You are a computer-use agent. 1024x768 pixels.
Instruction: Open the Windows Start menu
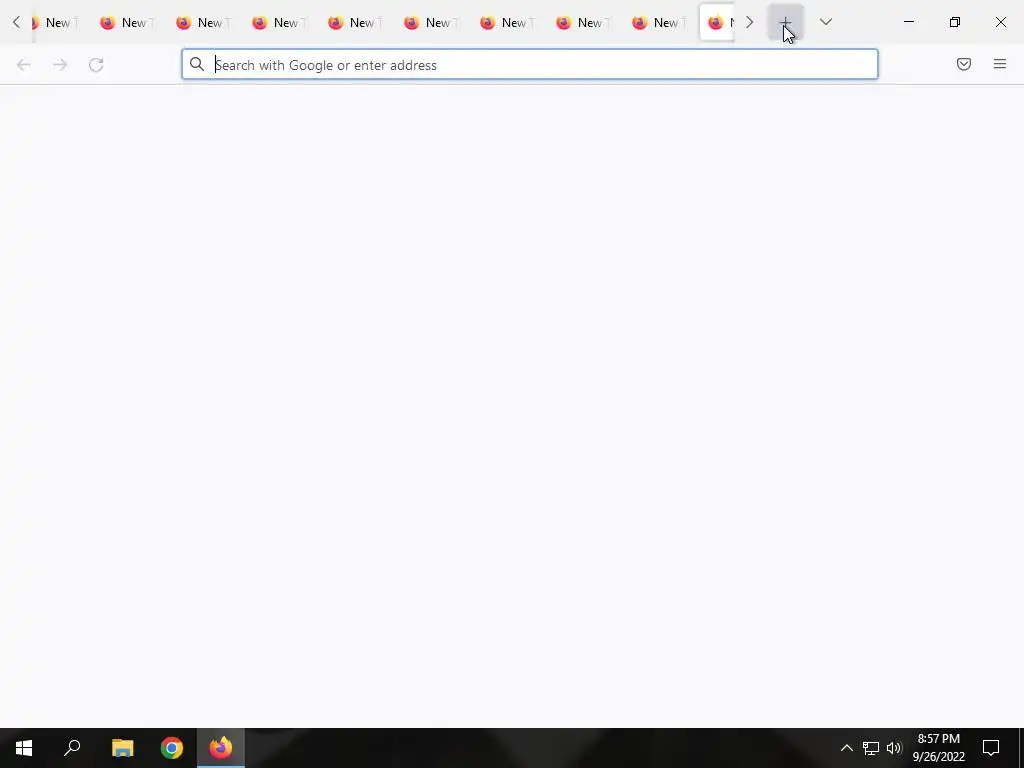tap(24, 748)
